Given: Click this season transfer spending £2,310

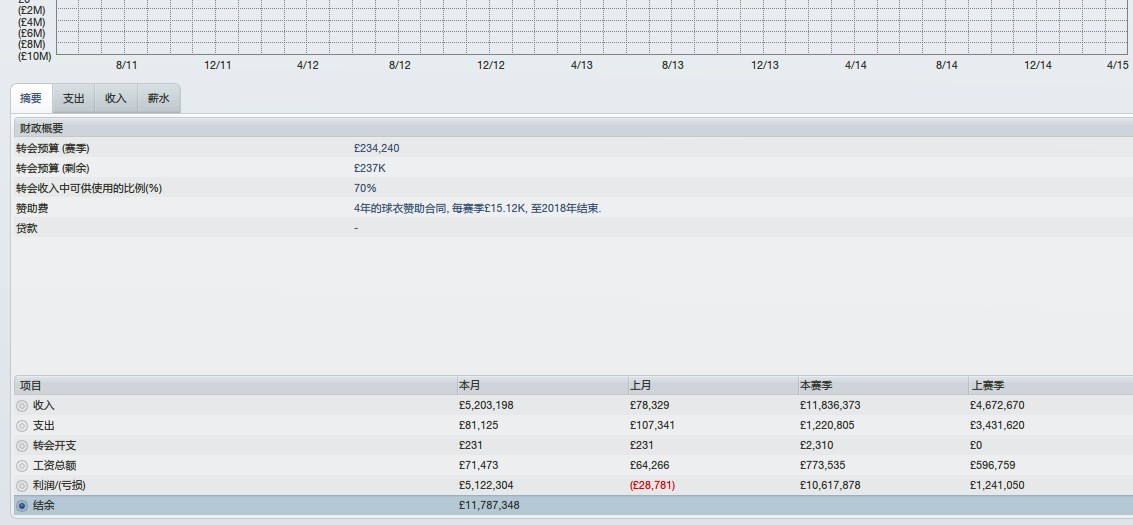Looking at the screenshot, I should coord(817,446).
